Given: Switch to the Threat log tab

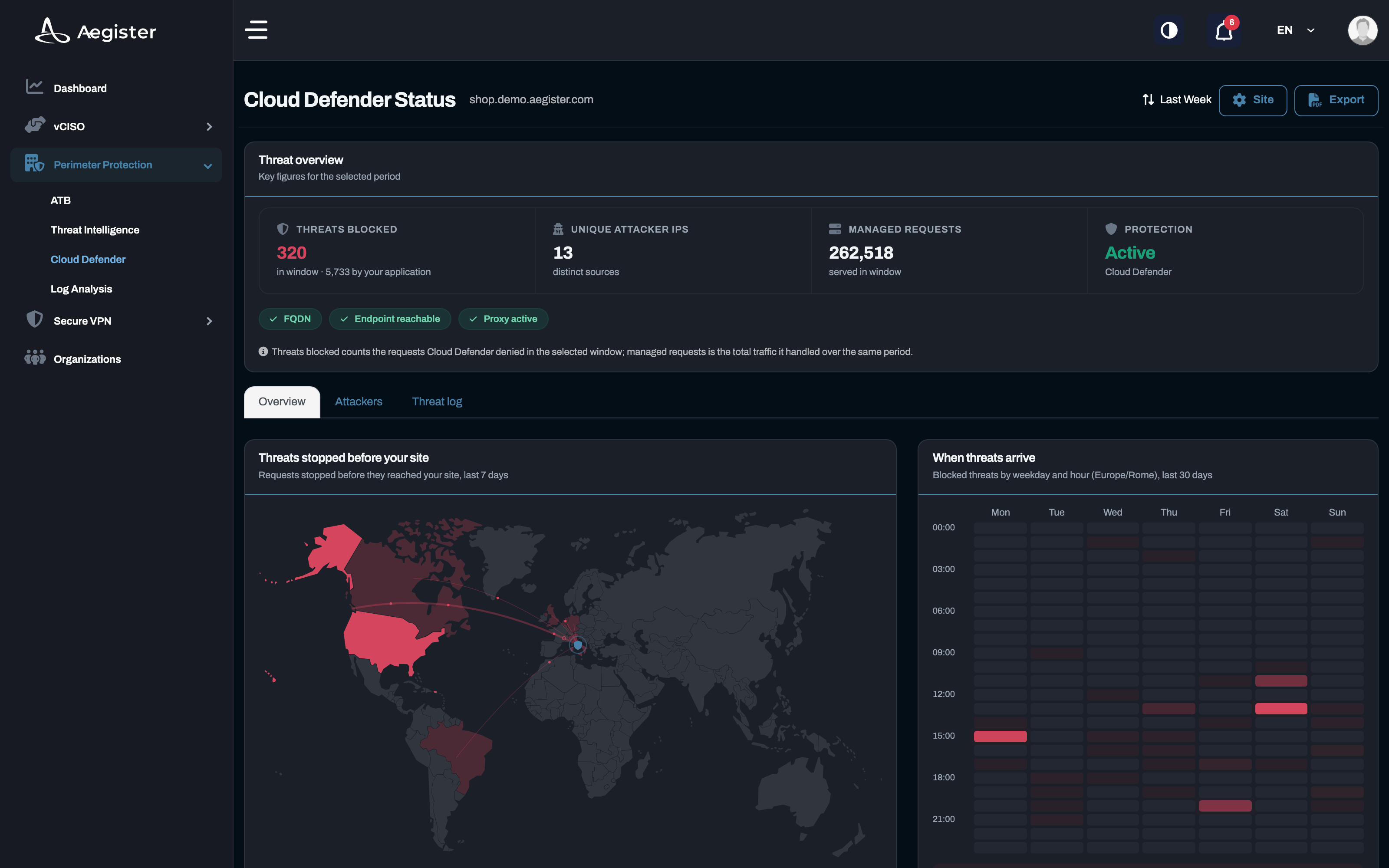Looking at the screenshot, I should tap(437, 402).
